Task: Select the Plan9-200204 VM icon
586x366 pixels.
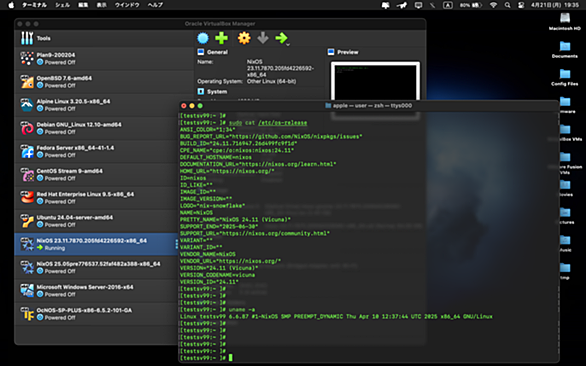Action: [x=27, y=58]
